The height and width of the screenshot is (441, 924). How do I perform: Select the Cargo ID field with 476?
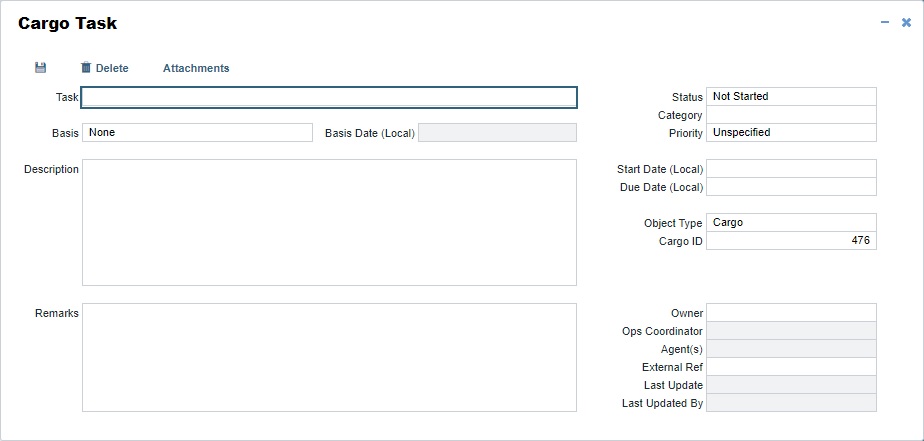[790, 241]
